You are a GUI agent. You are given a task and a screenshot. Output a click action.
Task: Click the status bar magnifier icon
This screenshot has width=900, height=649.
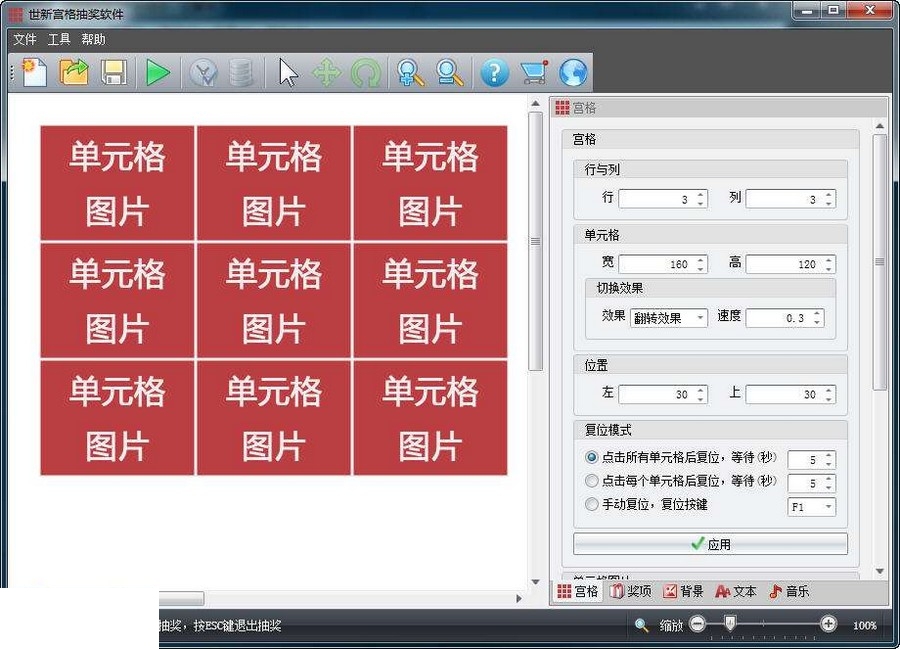point(642,625)
